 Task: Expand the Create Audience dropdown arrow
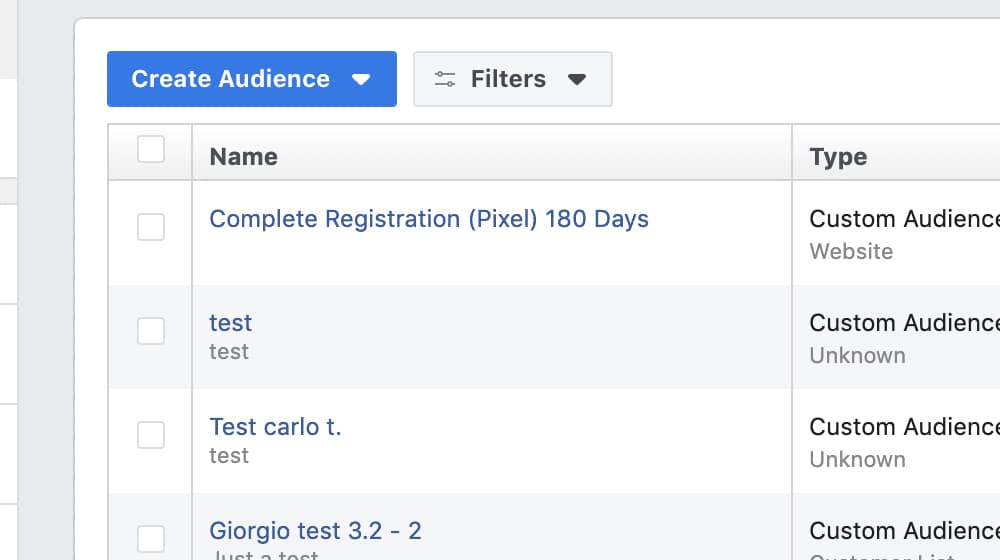(x=361, y=80)
